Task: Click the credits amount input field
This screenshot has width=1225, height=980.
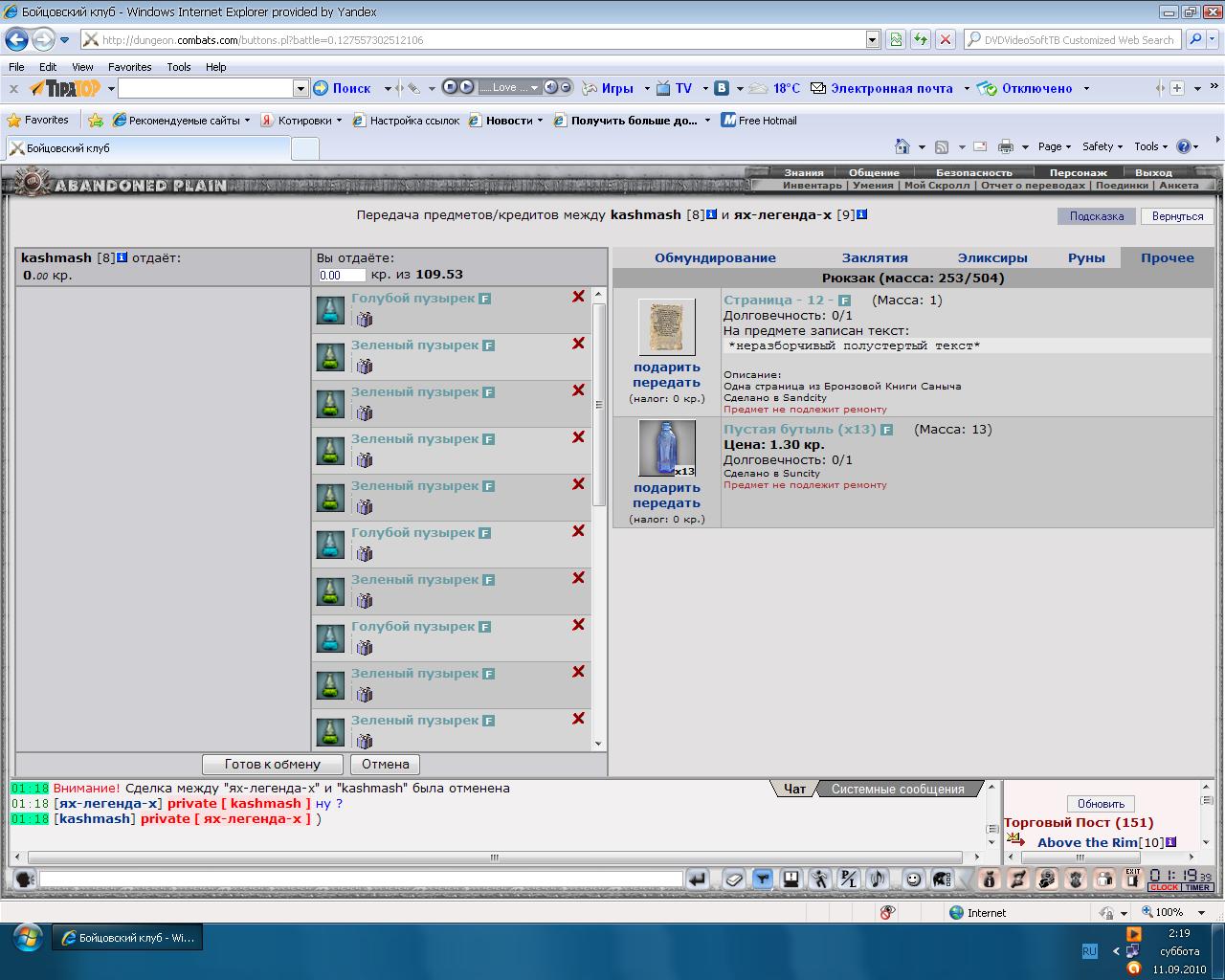Action: [x=342, y=275]
